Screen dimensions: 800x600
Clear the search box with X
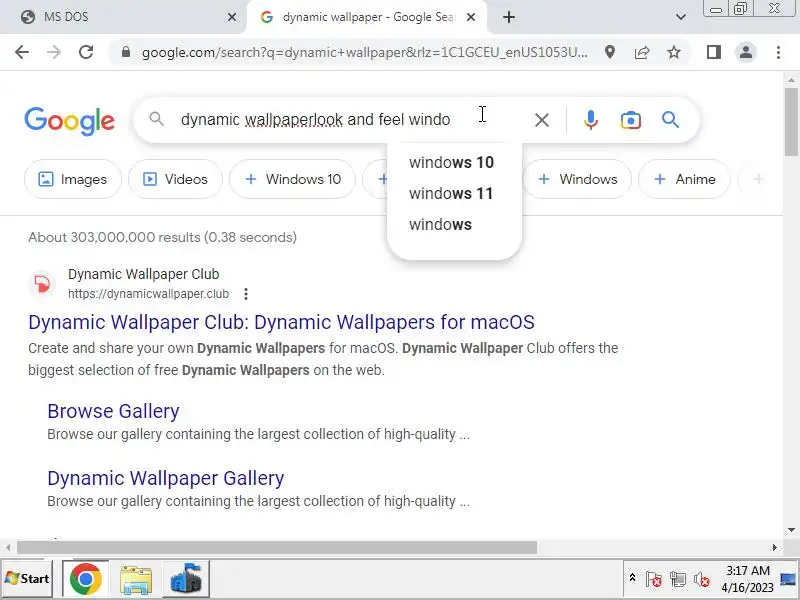[x=542, y=120]
